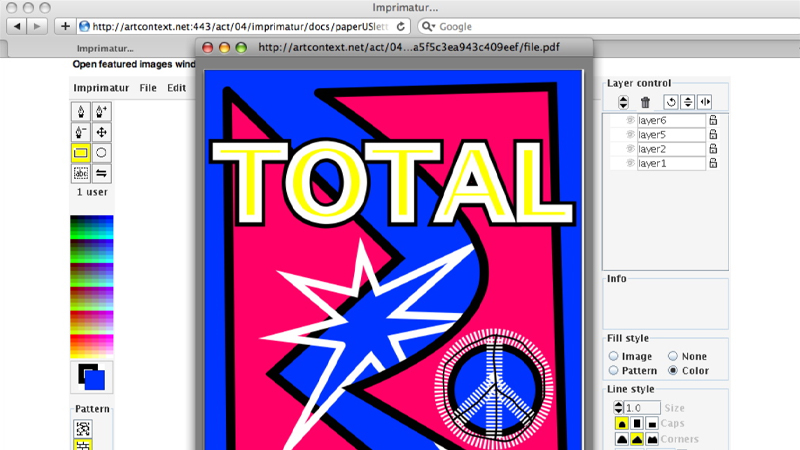Viewport: 800px width, 450px height.
Task: Toggle visibility eye of layer2
Action: point(630,149)
